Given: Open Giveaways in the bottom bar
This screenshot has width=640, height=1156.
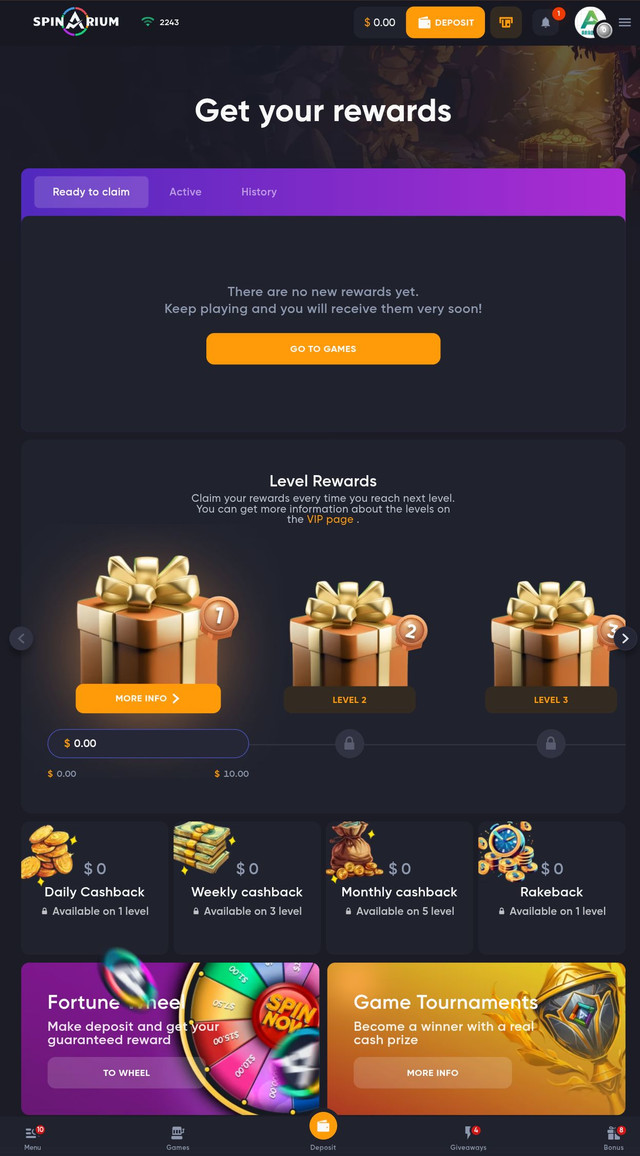Looking at the screenshot, I should click(468, 1138).
